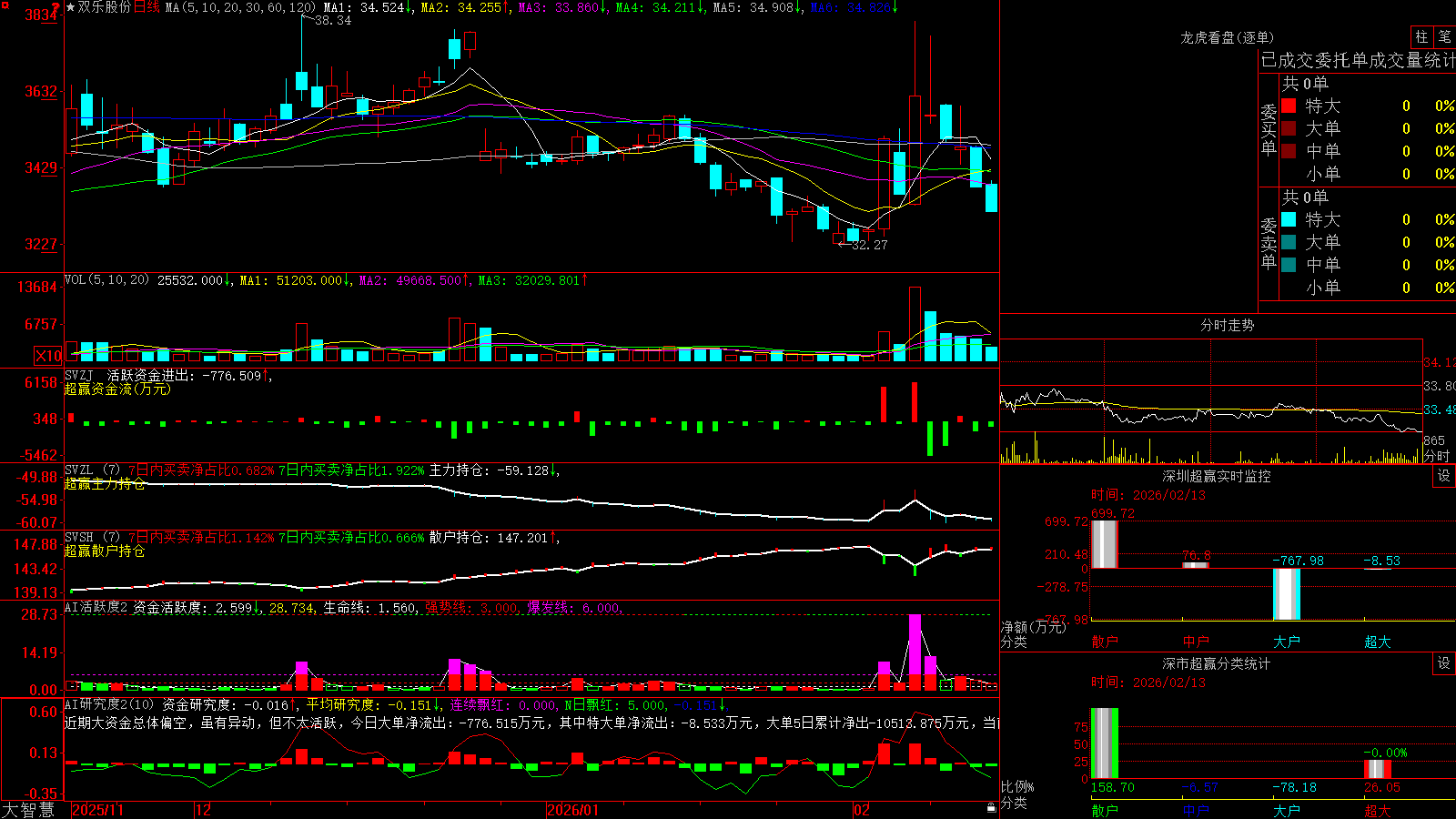Screen dimensions: 1456x819
Task: Click the cyan 大户 bar labeled -767.98
Action: (1287, 594)
